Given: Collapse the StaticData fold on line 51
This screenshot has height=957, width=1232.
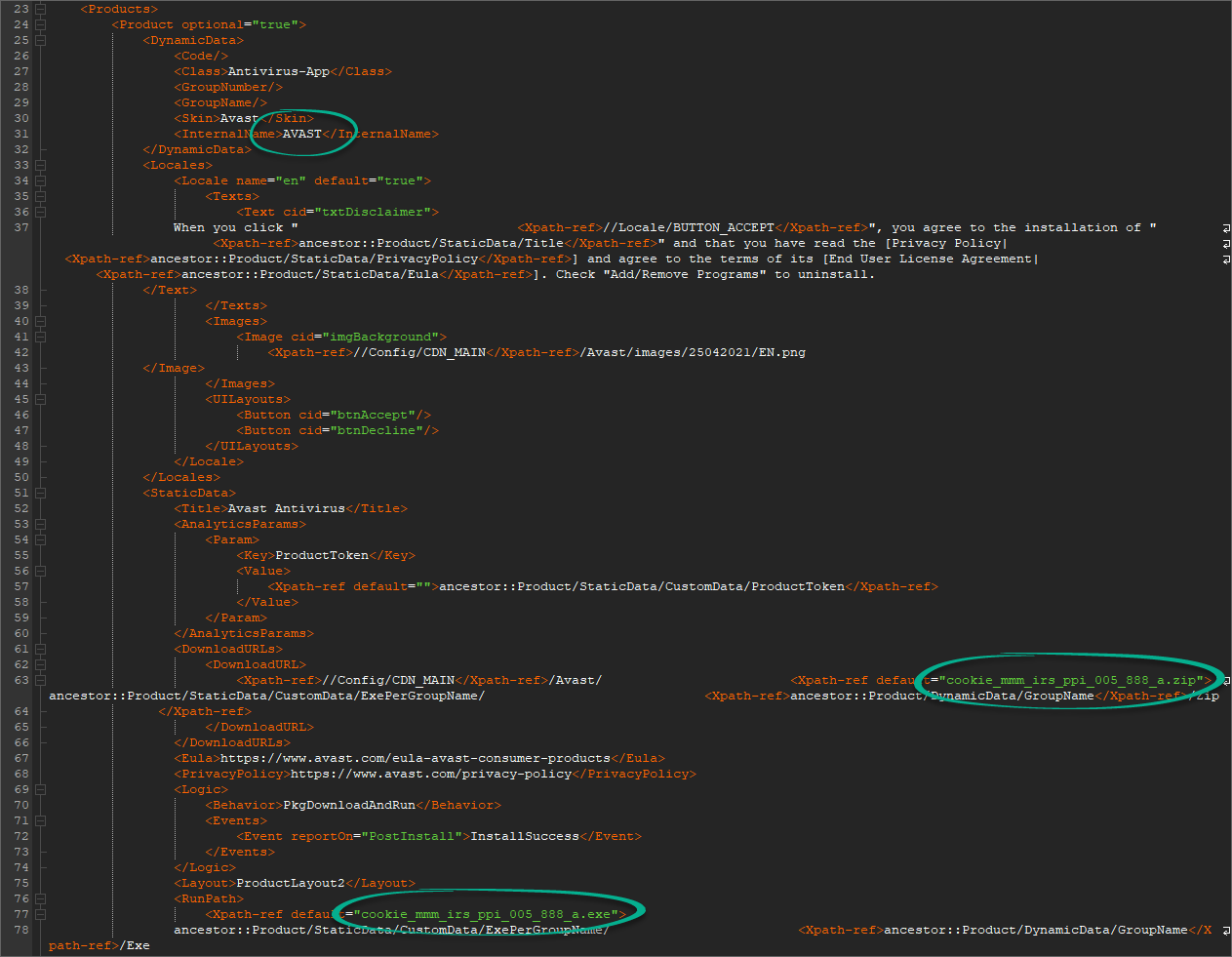Looking at the screenshot, I should (41, 493).
